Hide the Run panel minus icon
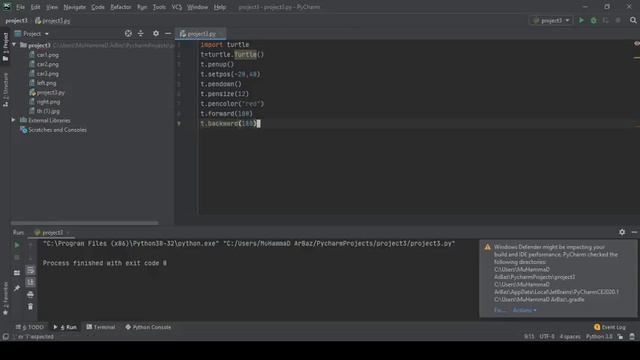This screenshot has width=640, height=360. [x=634, y=232]
